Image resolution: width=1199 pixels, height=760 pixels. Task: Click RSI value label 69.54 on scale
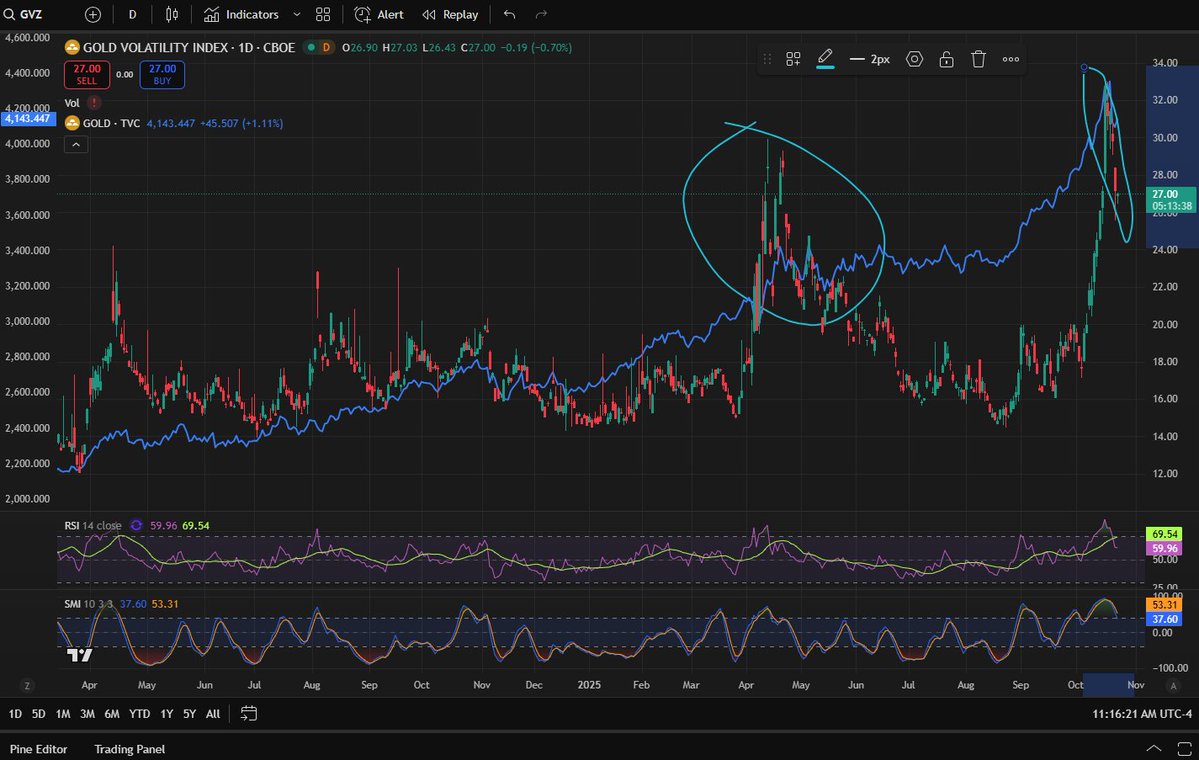[1164, 534]
